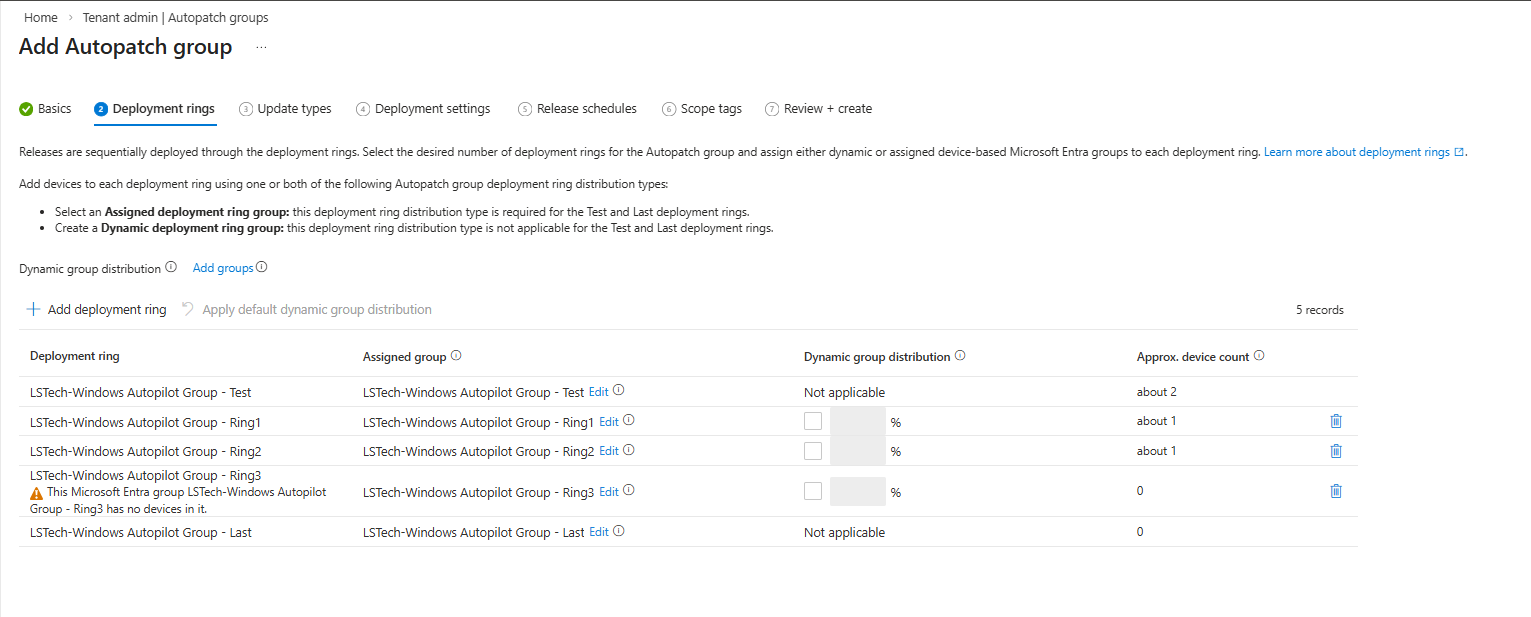Enable dynamic distribution checkbox for Ring3
Viewport: 1531px width, 617px height.
pos(813,491)
